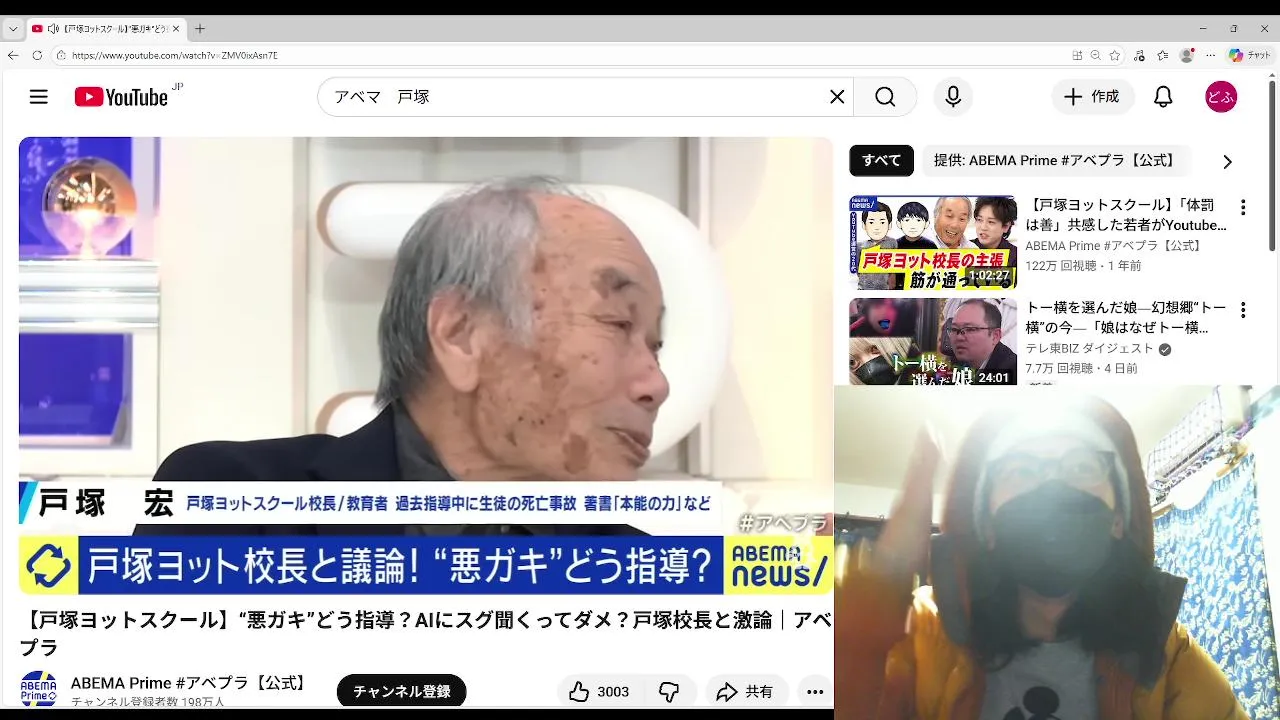Open the favorites list icon
1280x720 pixels.
1163,55
